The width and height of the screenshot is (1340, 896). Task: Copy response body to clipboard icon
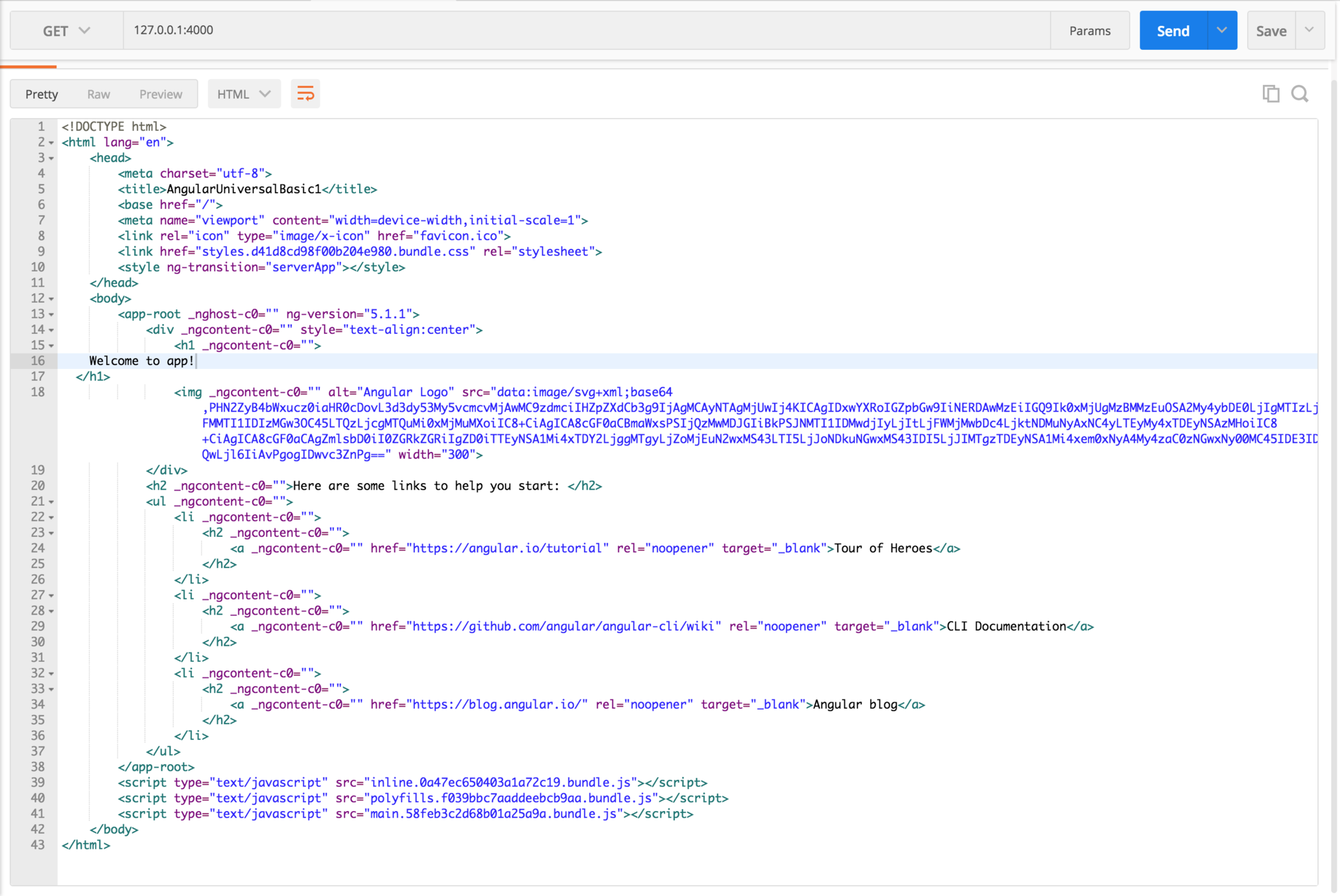(1270, 94)
